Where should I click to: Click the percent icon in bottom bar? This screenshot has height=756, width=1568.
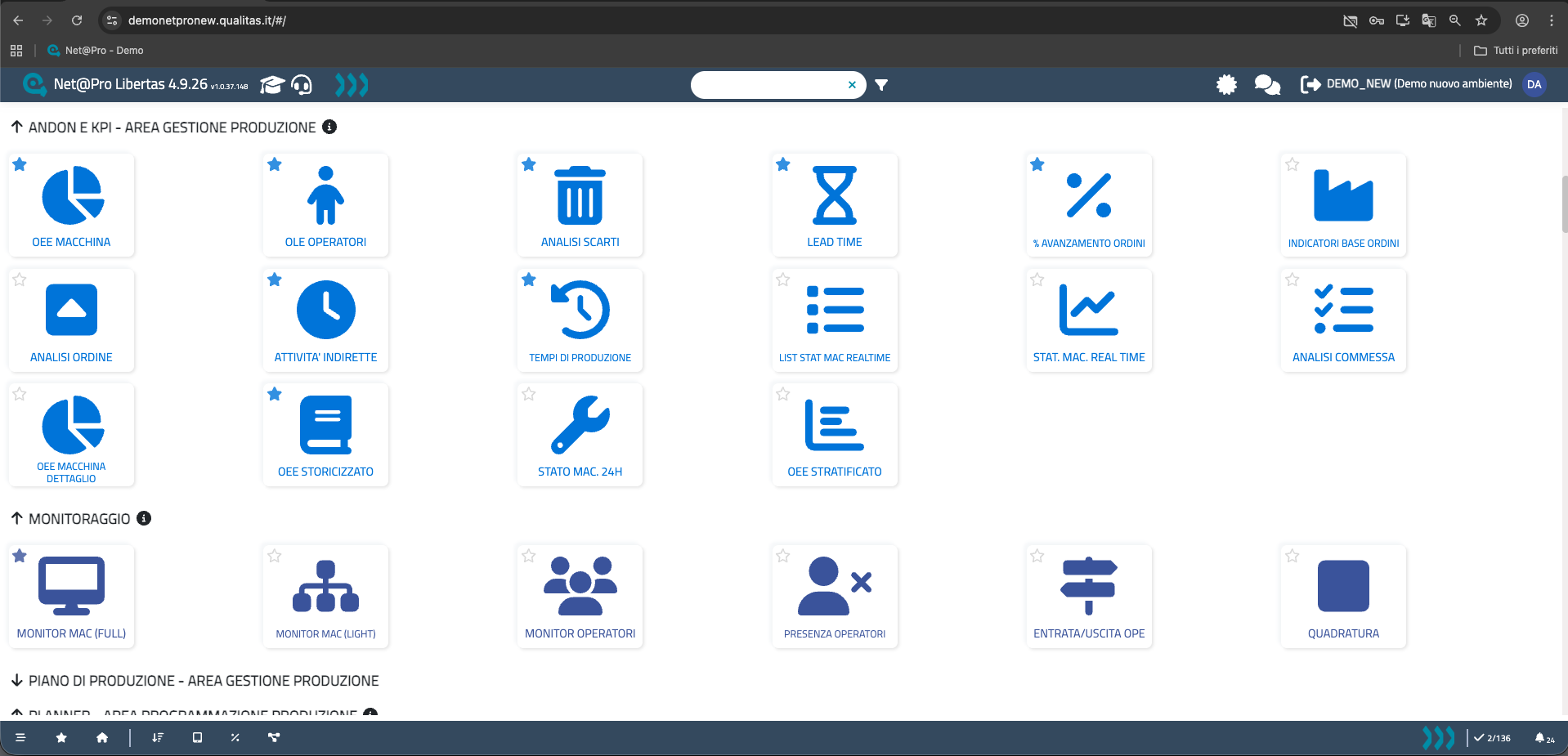coord(235,737)
